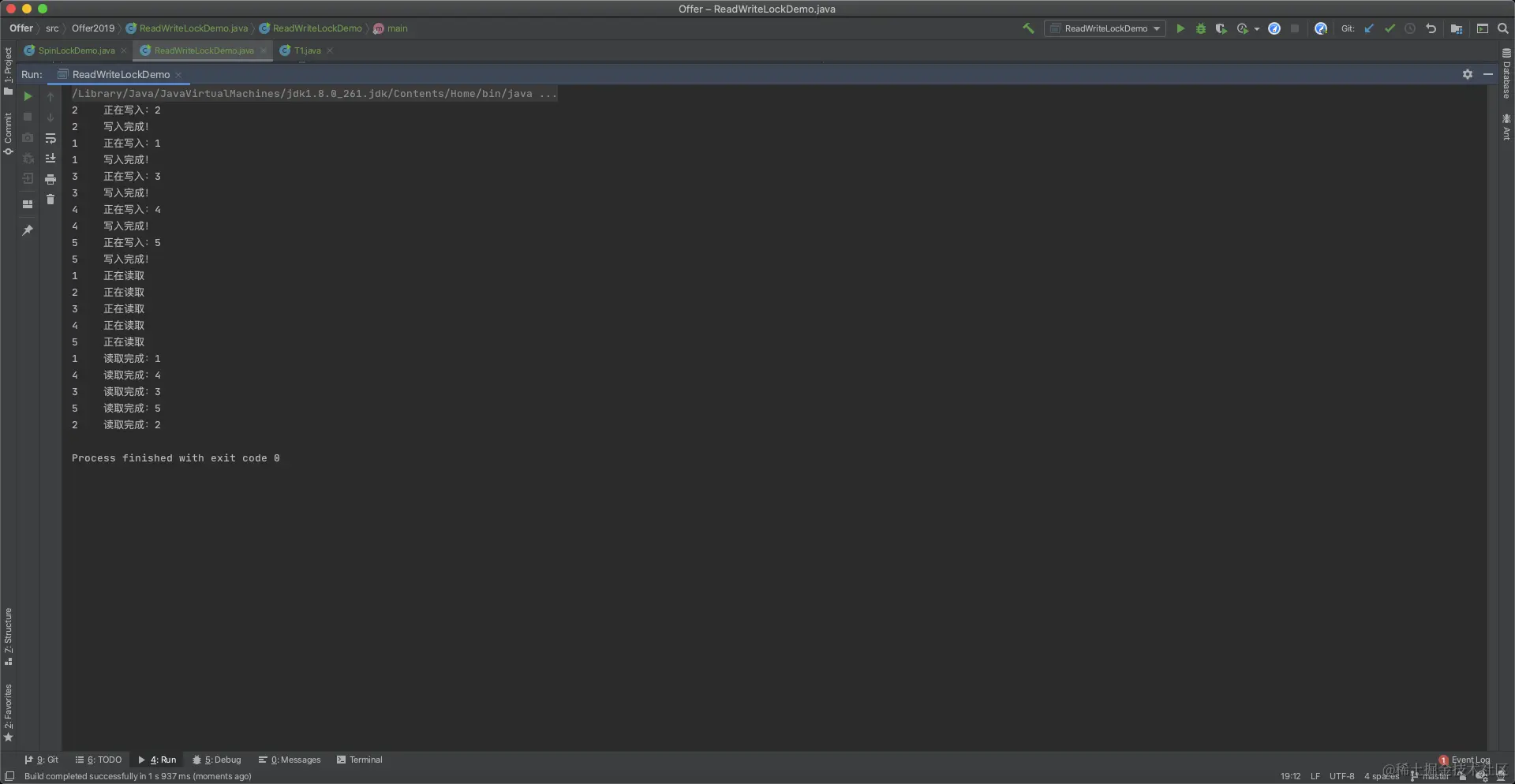Click the java command path line
This screenshot has width=1515, height=784.
point(314,94)
